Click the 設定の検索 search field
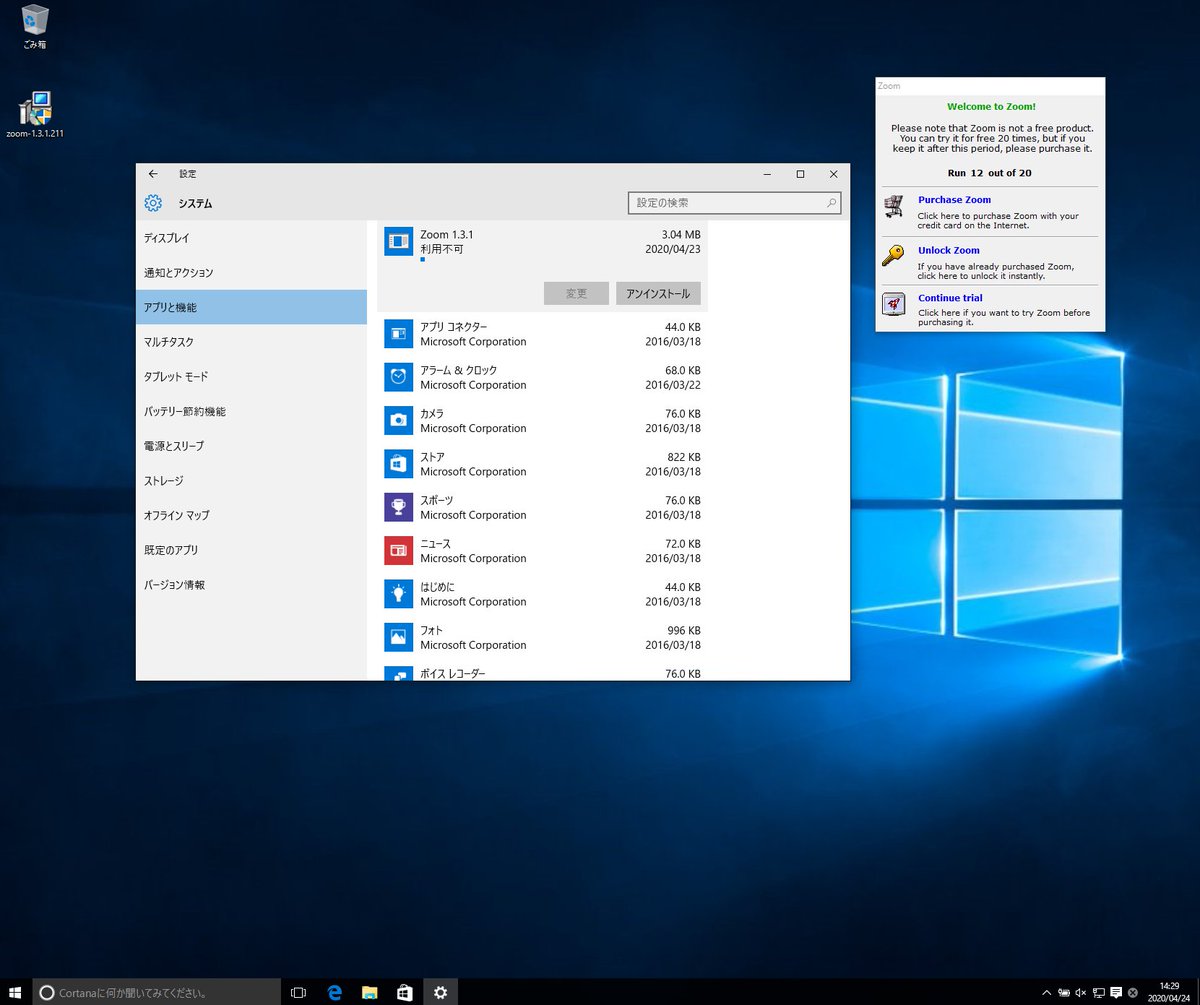The height and width of the screenshot is (1005, 1200). (734, 203)
